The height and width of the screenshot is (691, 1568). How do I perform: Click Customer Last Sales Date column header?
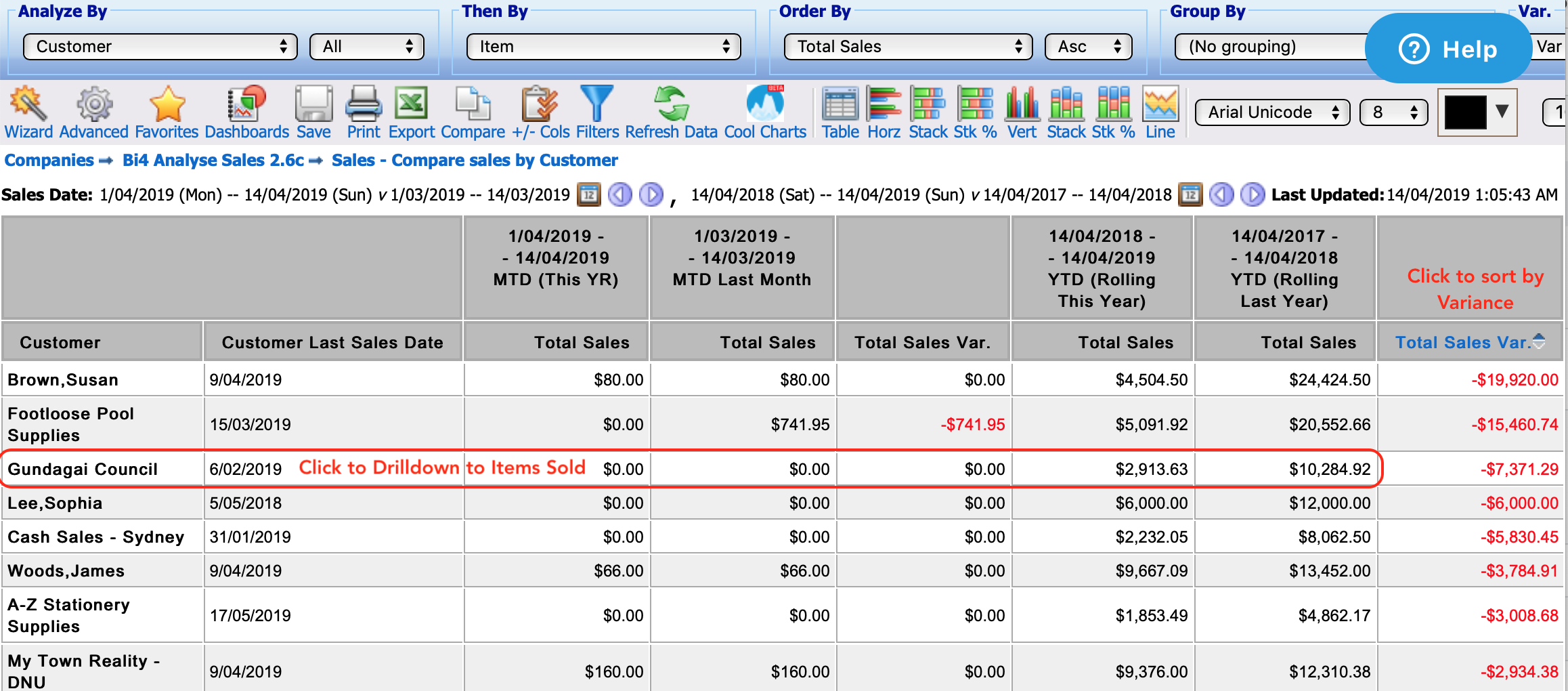332,342
